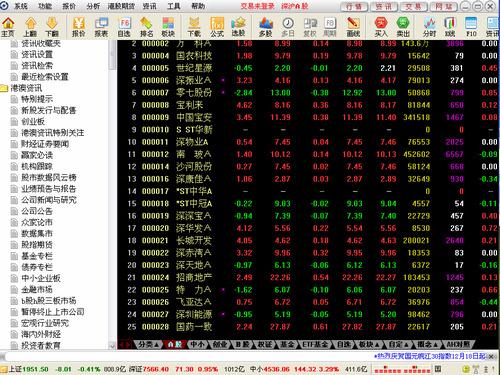Open the 工具 menu
The width and height of the screenshot is (500, 375).
coord(173,6)
